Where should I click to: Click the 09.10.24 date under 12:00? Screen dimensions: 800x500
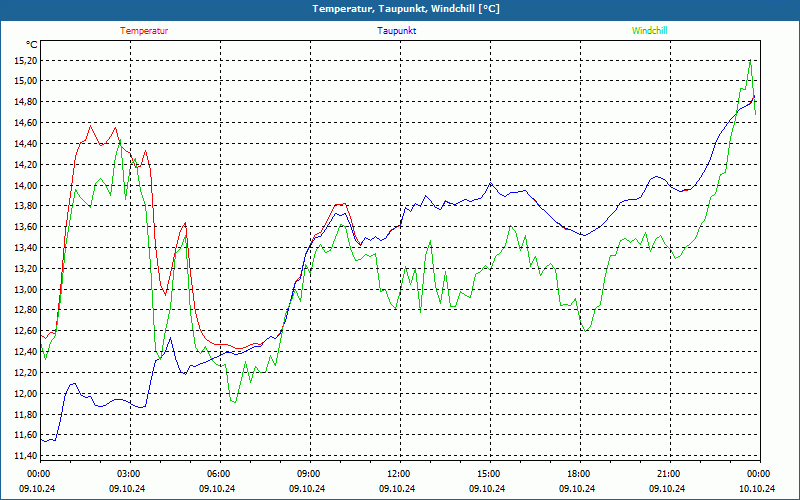pyautogui.click(x=397, y=488)
